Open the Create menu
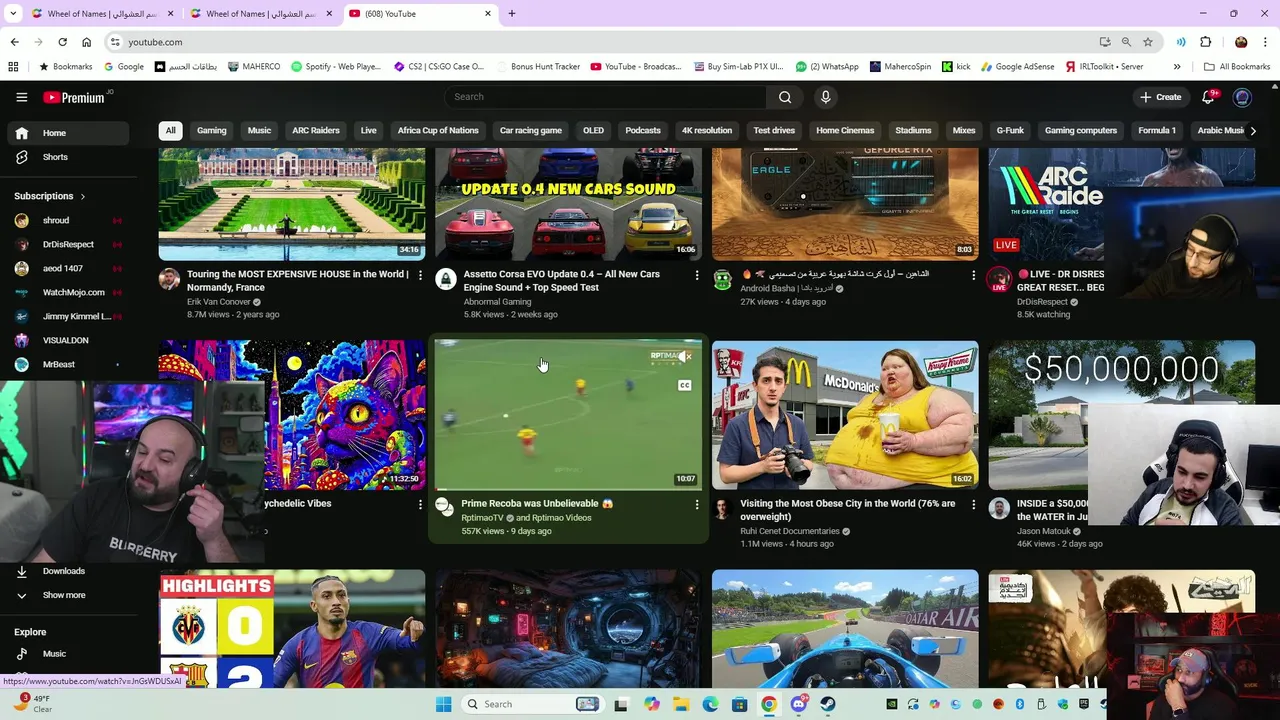The width and height of the screenshot is (1280, 720). coord(1160,97)
